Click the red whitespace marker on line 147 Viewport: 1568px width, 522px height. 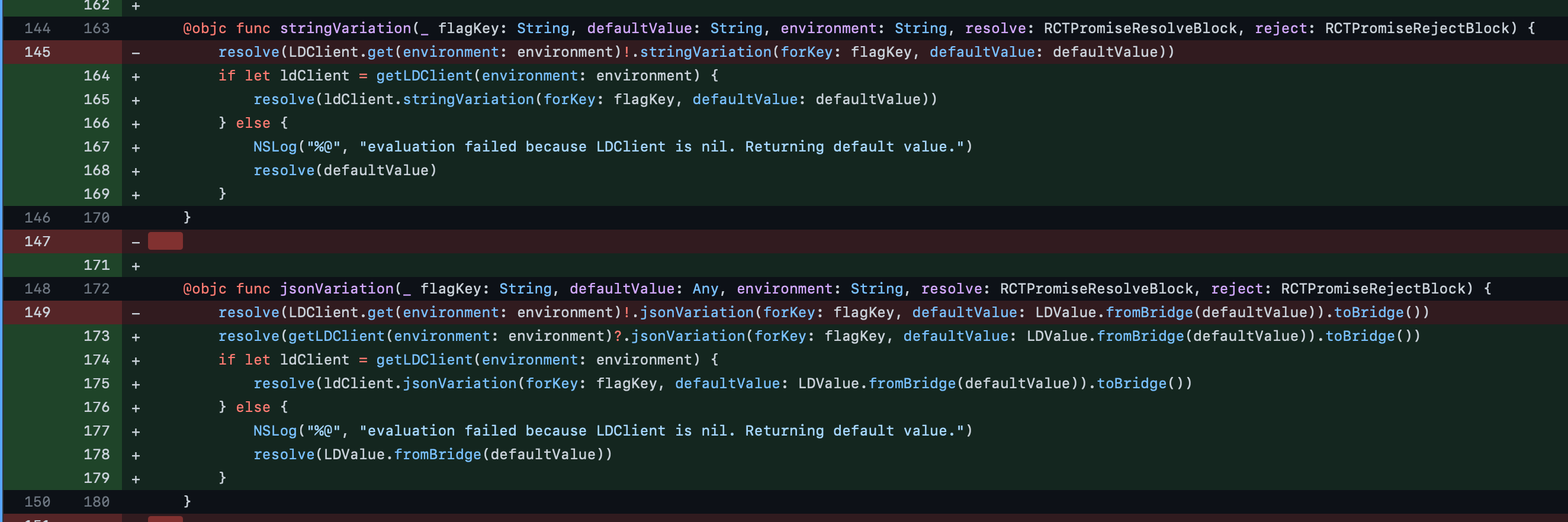pos(165,241)
